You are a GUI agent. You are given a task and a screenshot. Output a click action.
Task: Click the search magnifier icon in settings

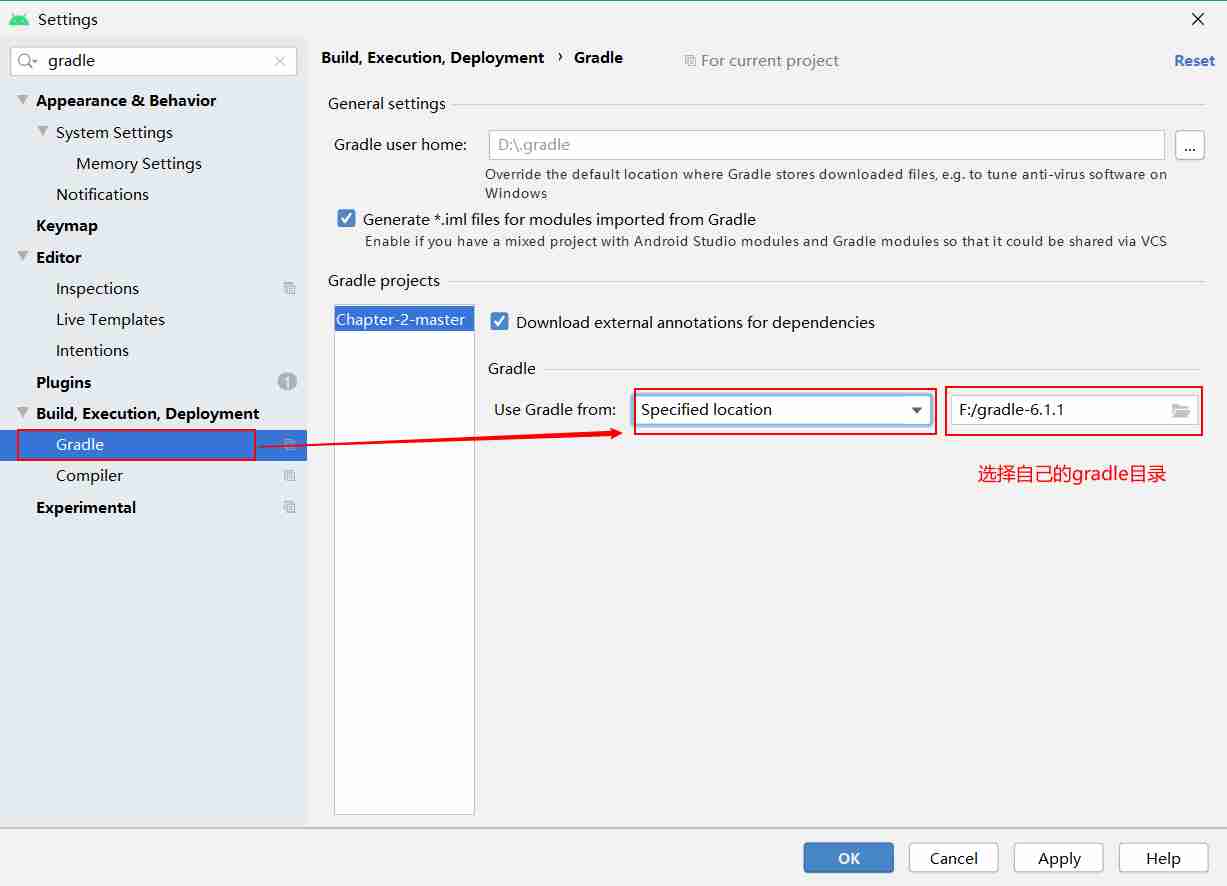[27, 61]
